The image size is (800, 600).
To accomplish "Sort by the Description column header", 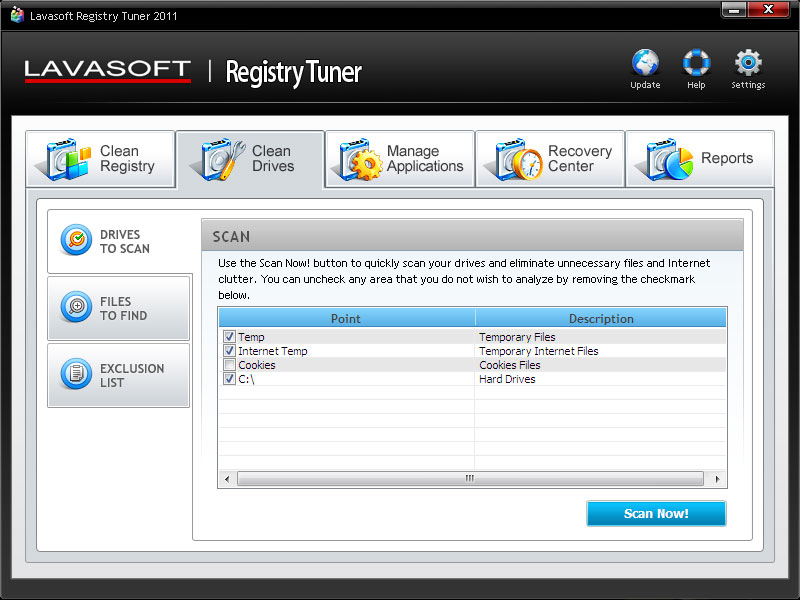I will pos(601,318).
